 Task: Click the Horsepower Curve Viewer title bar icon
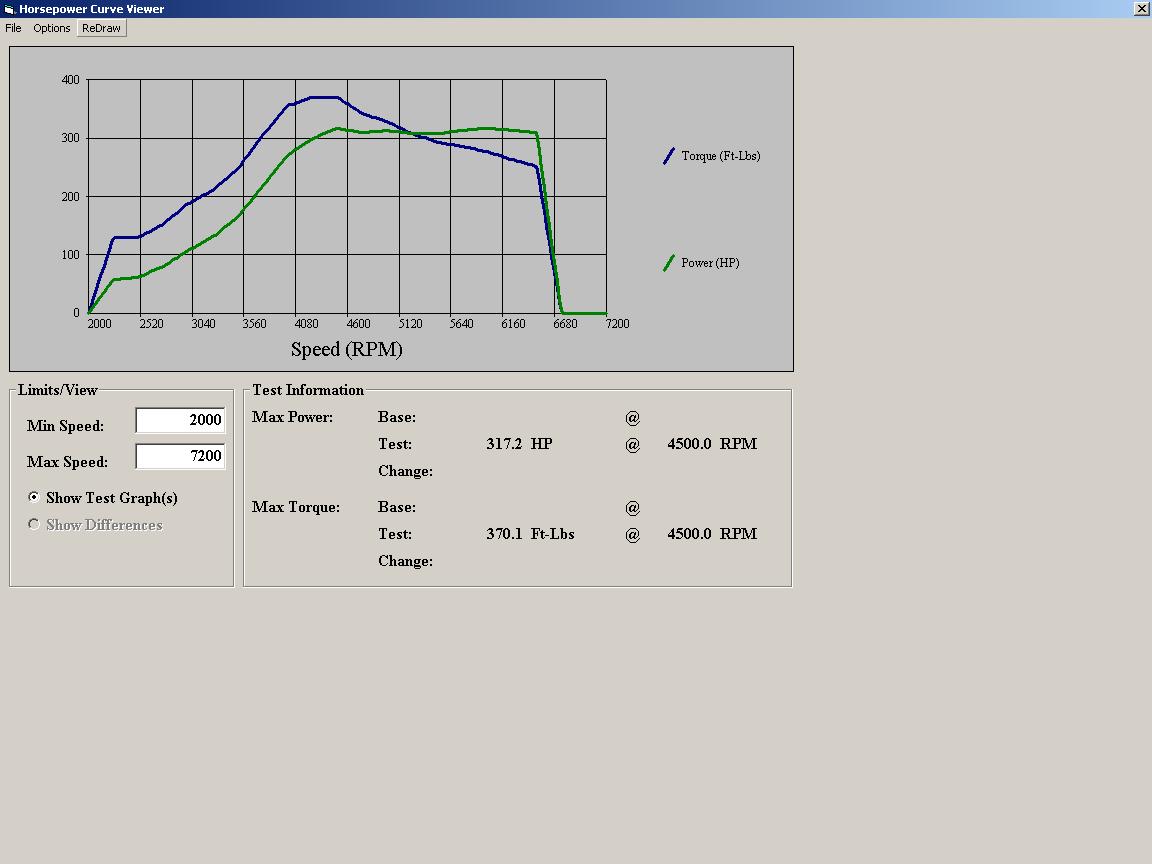coord(10,9)
